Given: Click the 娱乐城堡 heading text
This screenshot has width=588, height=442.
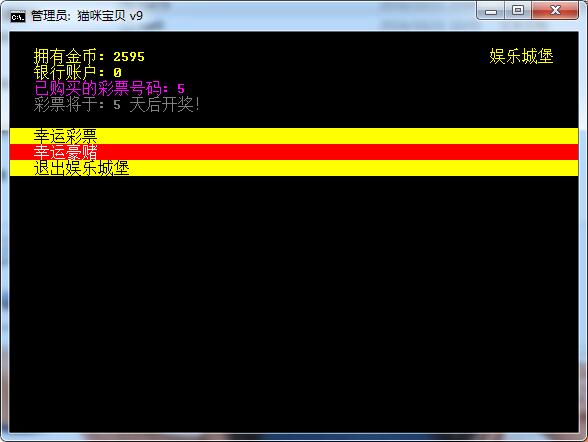Looking at the screenshot, I should 521,56.
